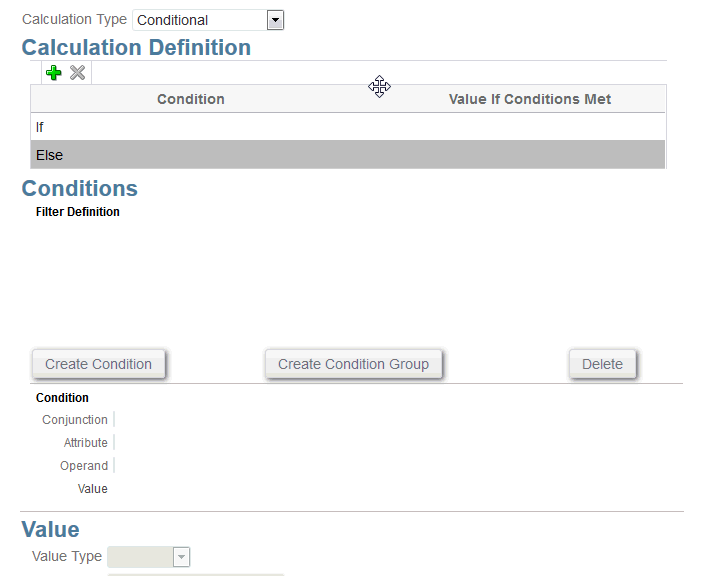Expand the disabled Value Type dropdown
The height and width of the screenshot is (585, 703).
coord(181,557)
